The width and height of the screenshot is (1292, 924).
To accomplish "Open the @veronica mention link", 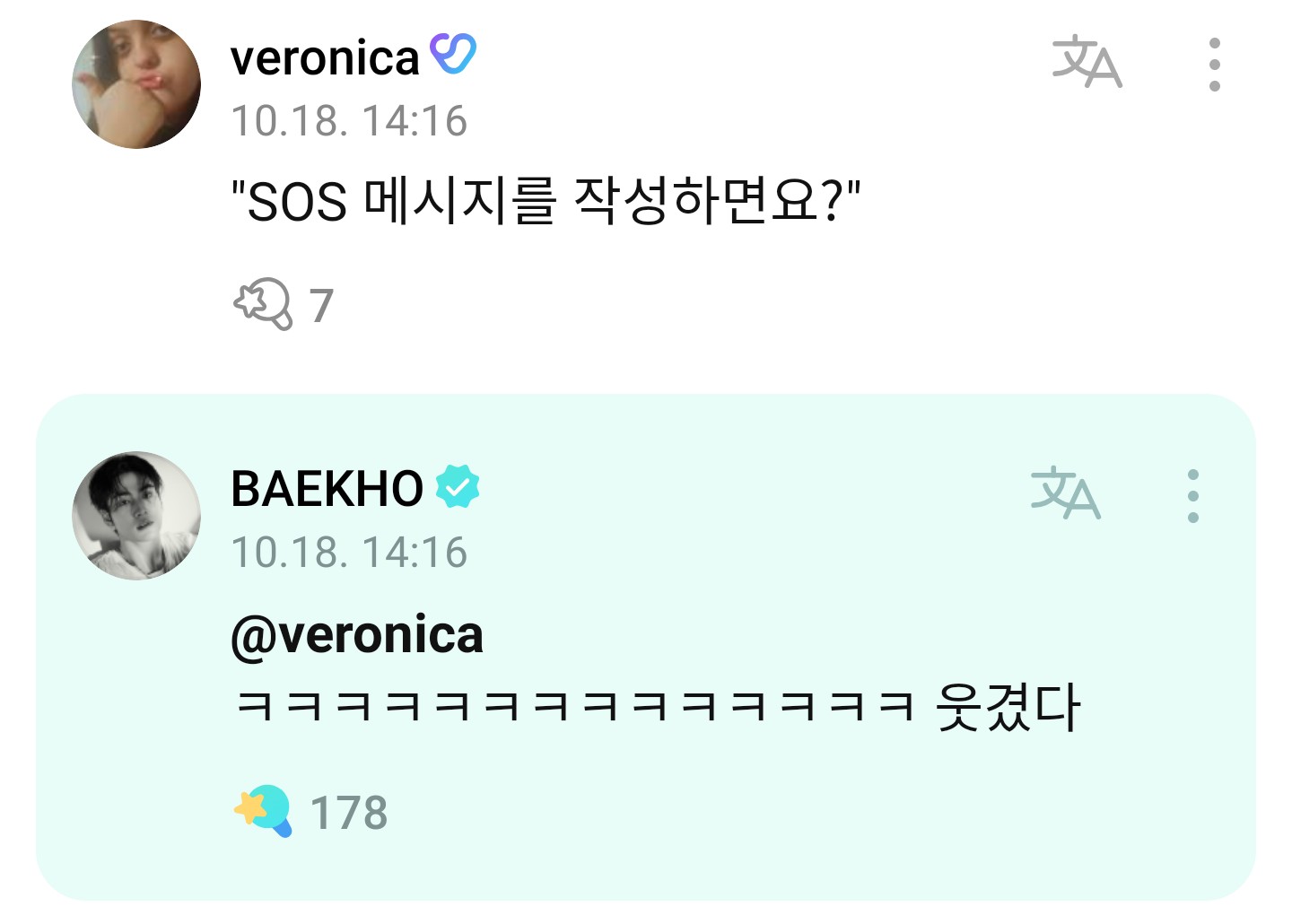I will [x=357, y=635].
